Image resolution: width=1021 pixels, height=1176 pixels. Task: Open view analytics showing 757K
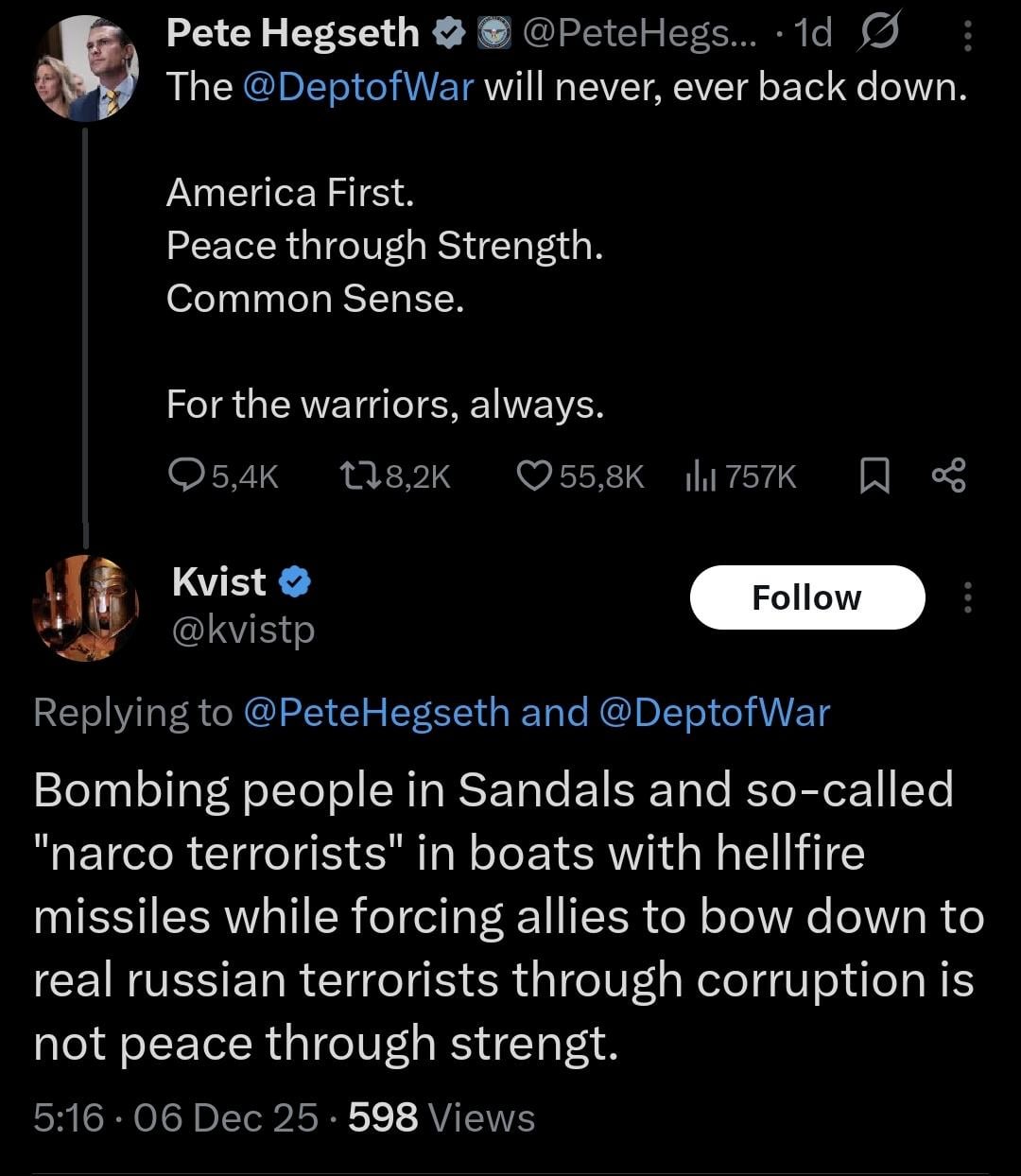699,476
